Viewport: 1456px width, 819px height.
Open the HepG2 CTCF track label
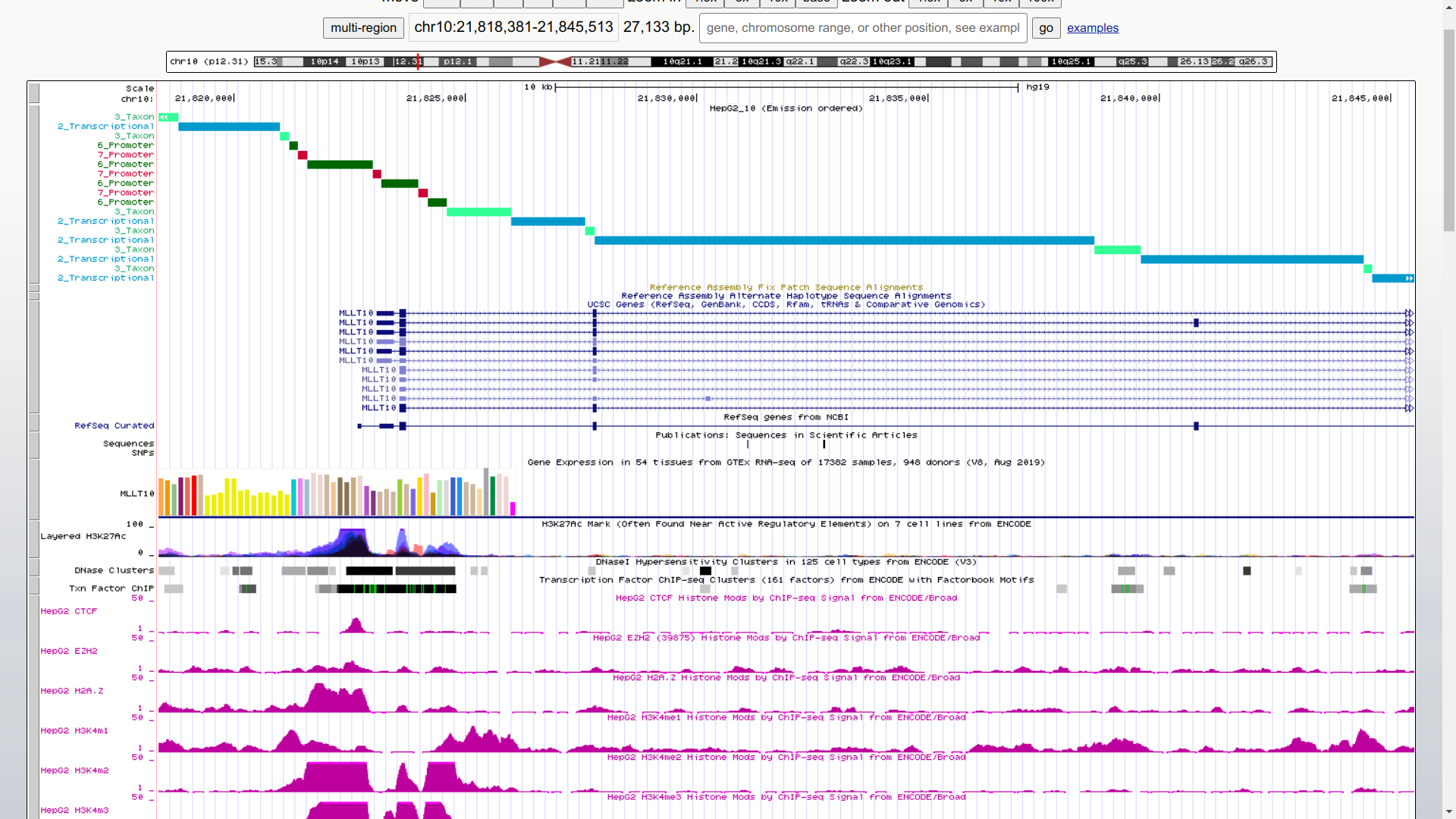[69, 611]
